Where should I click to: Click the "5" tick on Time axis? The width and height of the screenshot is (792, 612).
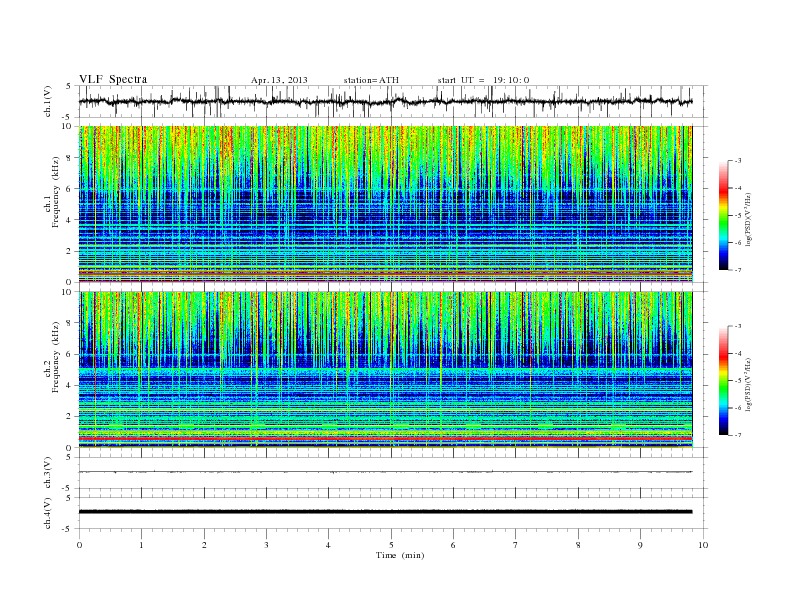[x=391, y=545]
